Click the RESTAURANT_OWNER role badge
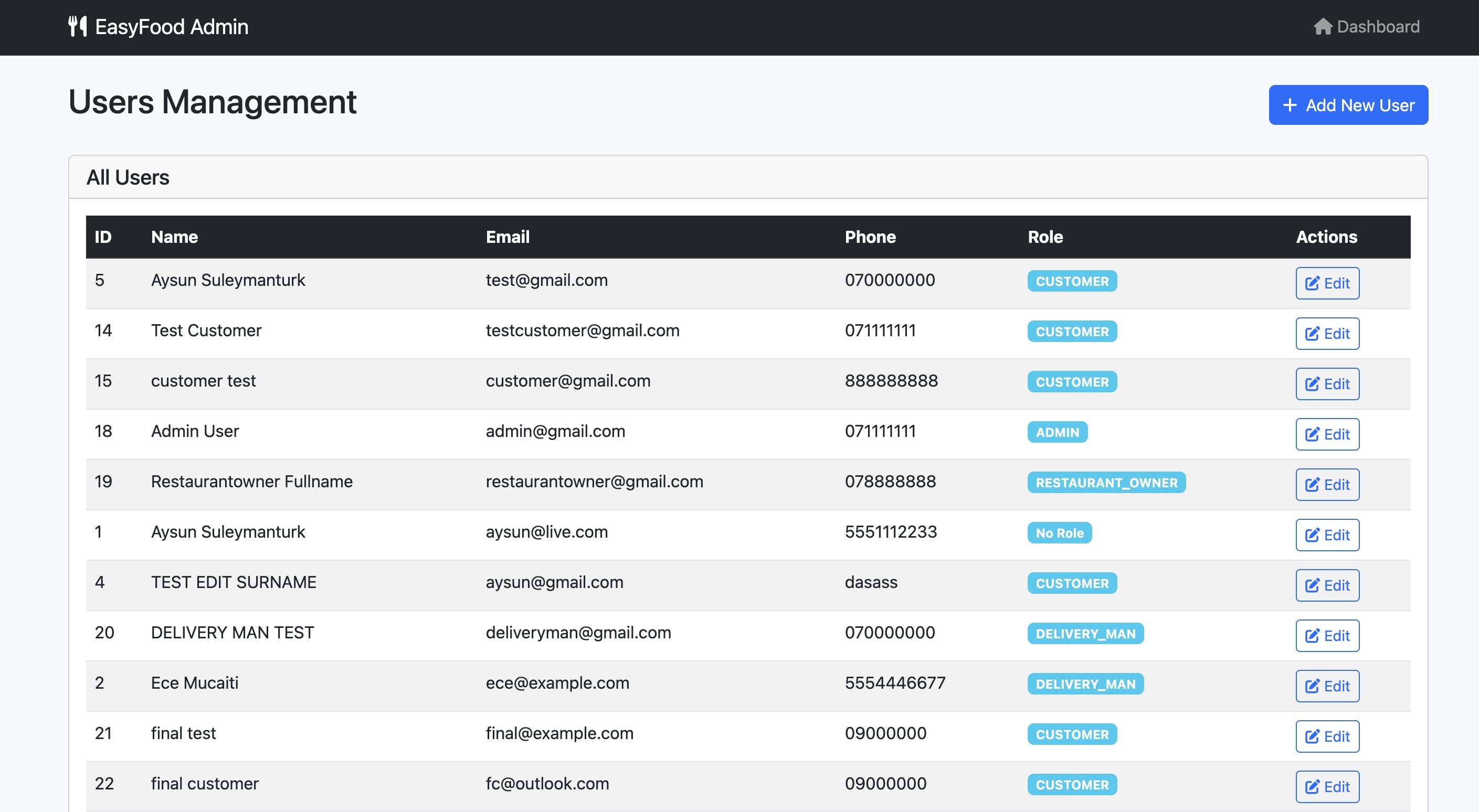Screen dimensions: 1479x812 [x=1106, y=483]
